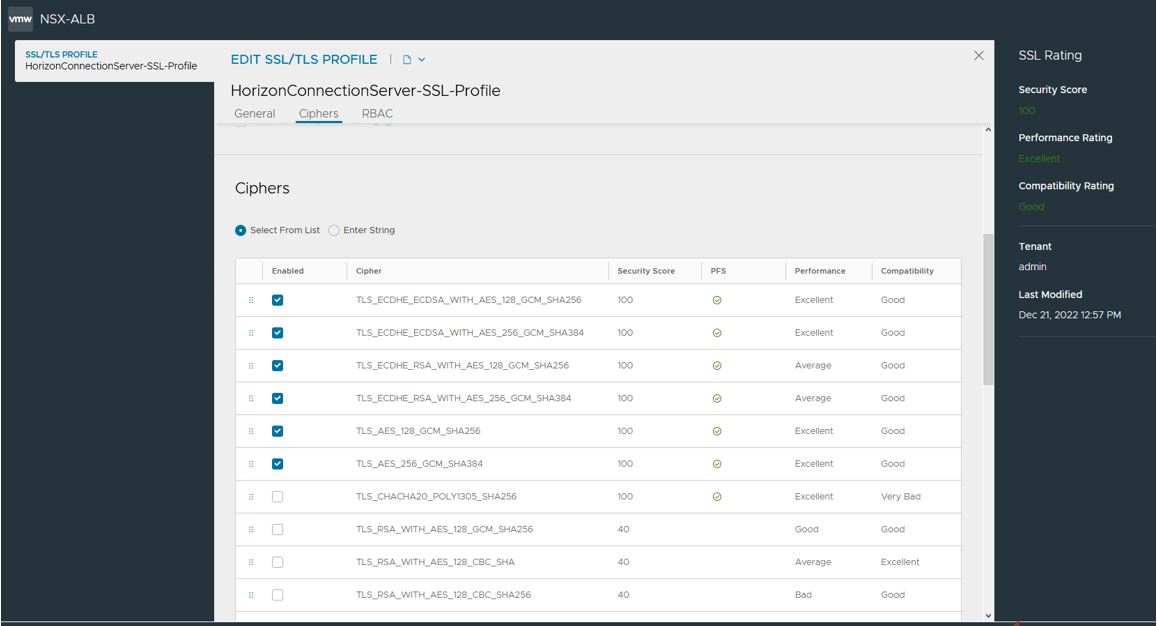
Task: Click the Security Score column header
Action: [x=646, y=271]
